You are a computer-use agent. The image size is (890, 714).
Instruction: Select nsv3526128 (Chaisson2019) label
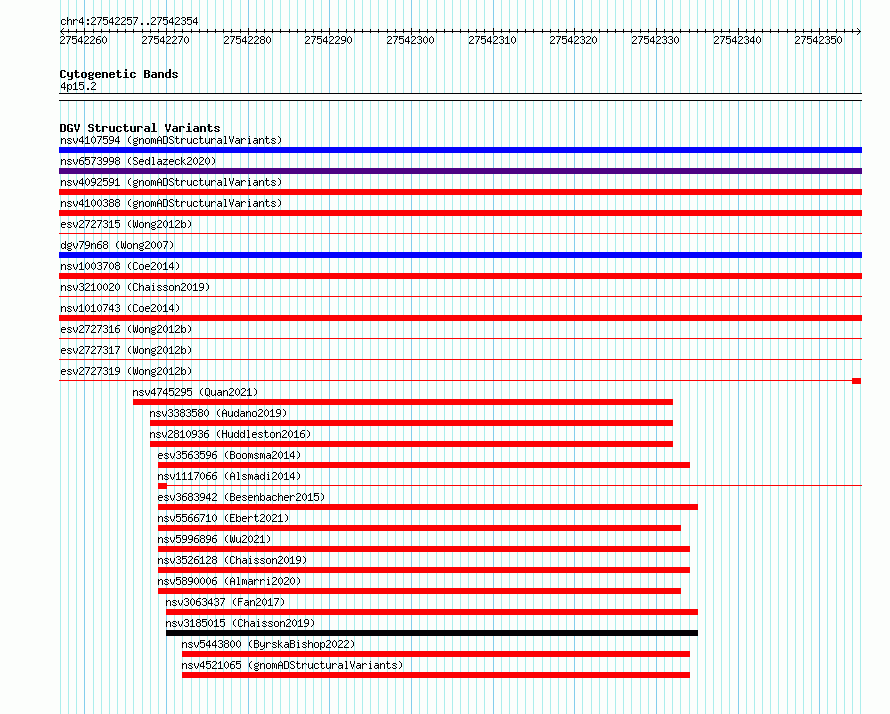coord(232,560)
